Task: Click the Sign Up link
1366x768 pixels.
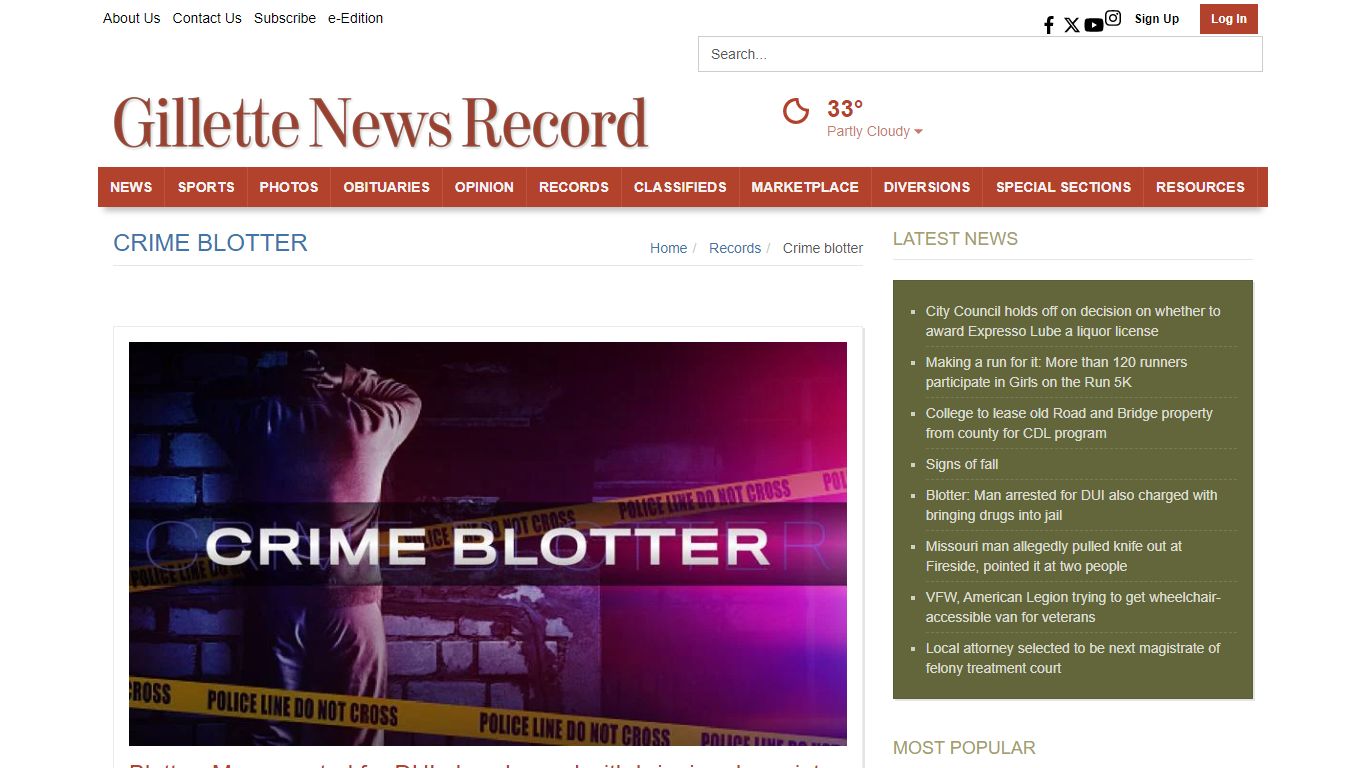Action: [1157, 19]
